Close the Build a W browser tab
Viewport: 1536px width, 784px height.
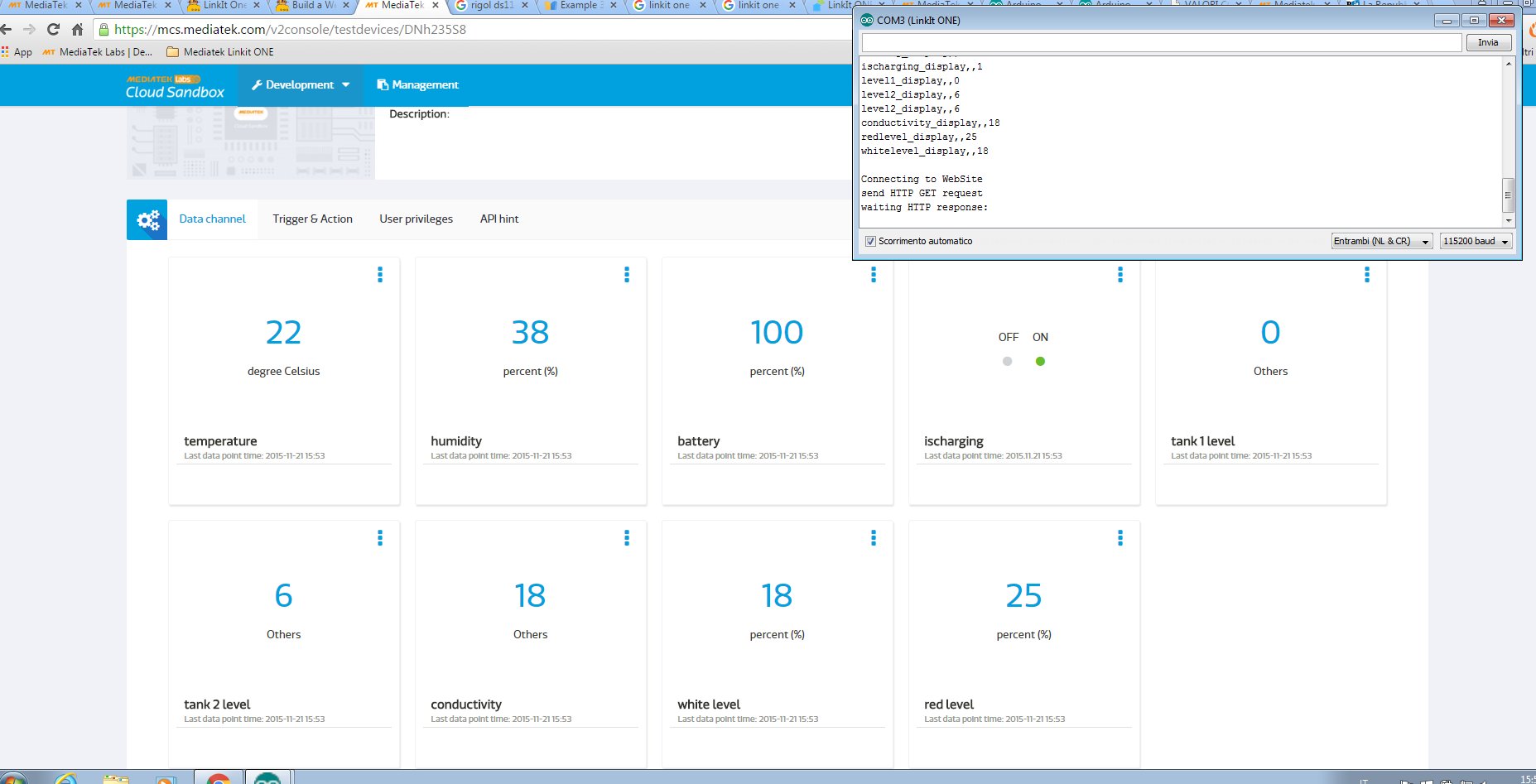coord(345,5)
